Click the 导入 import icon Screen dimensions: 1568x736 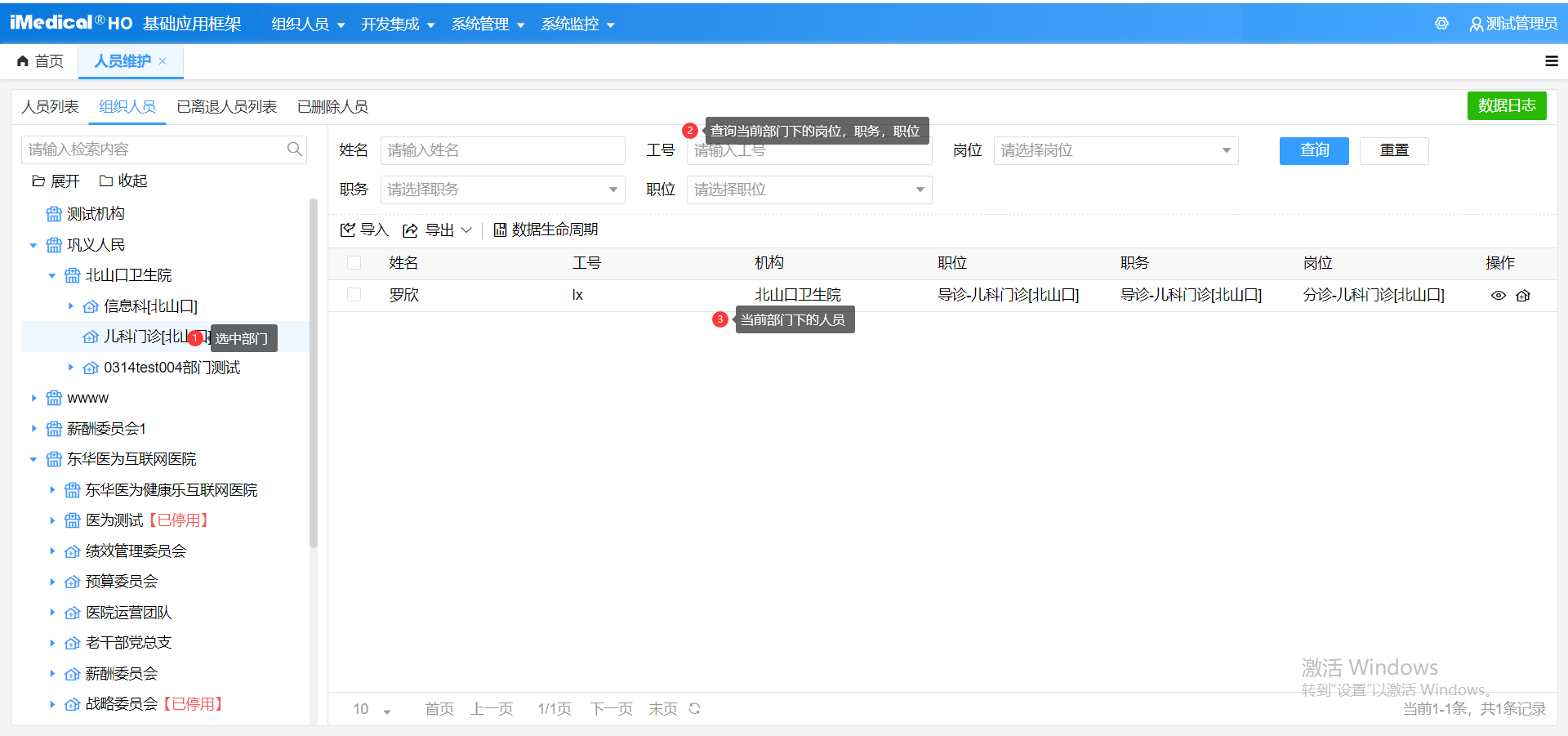pyautogui.click(x=348, y=230)
